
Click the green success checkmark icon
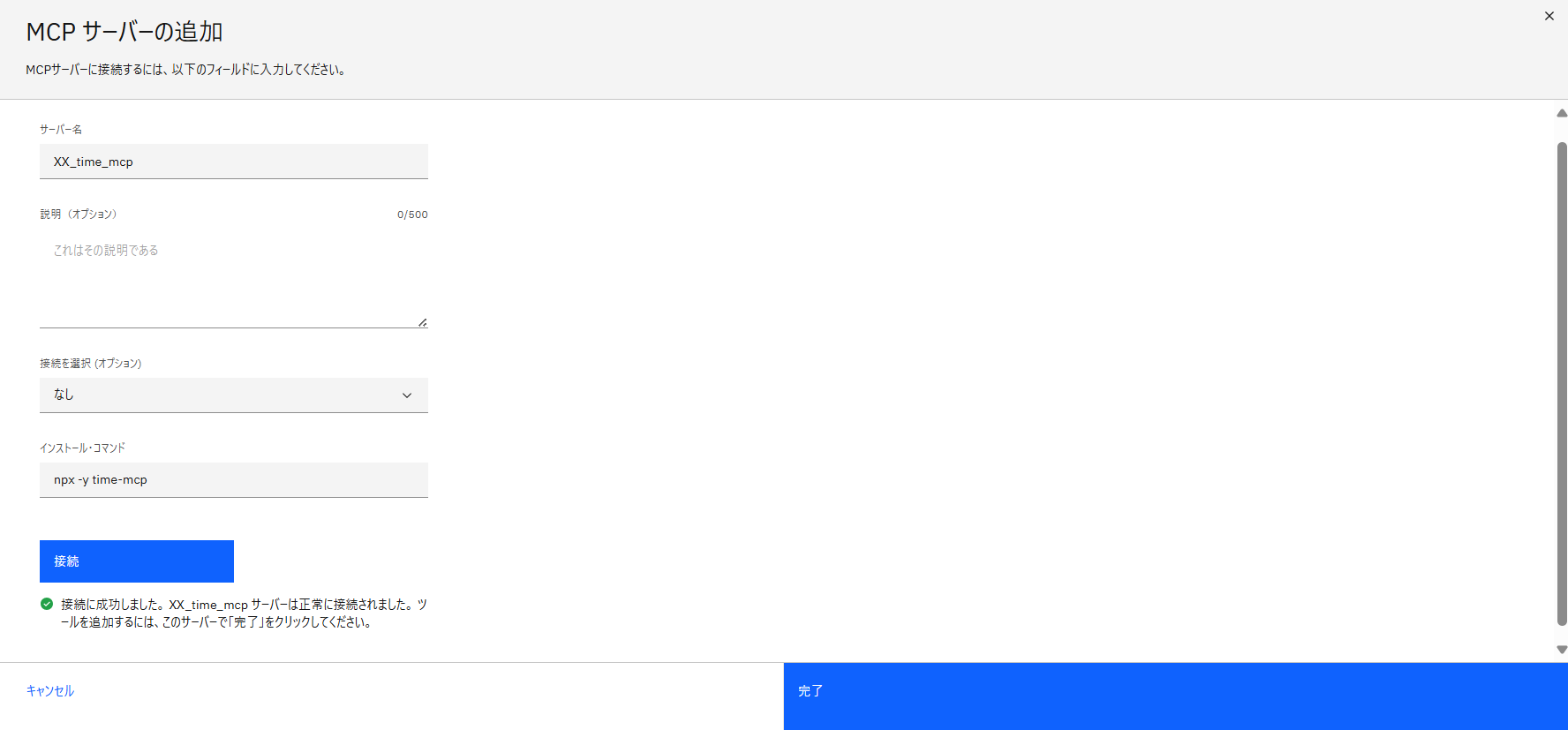point(47,604)
